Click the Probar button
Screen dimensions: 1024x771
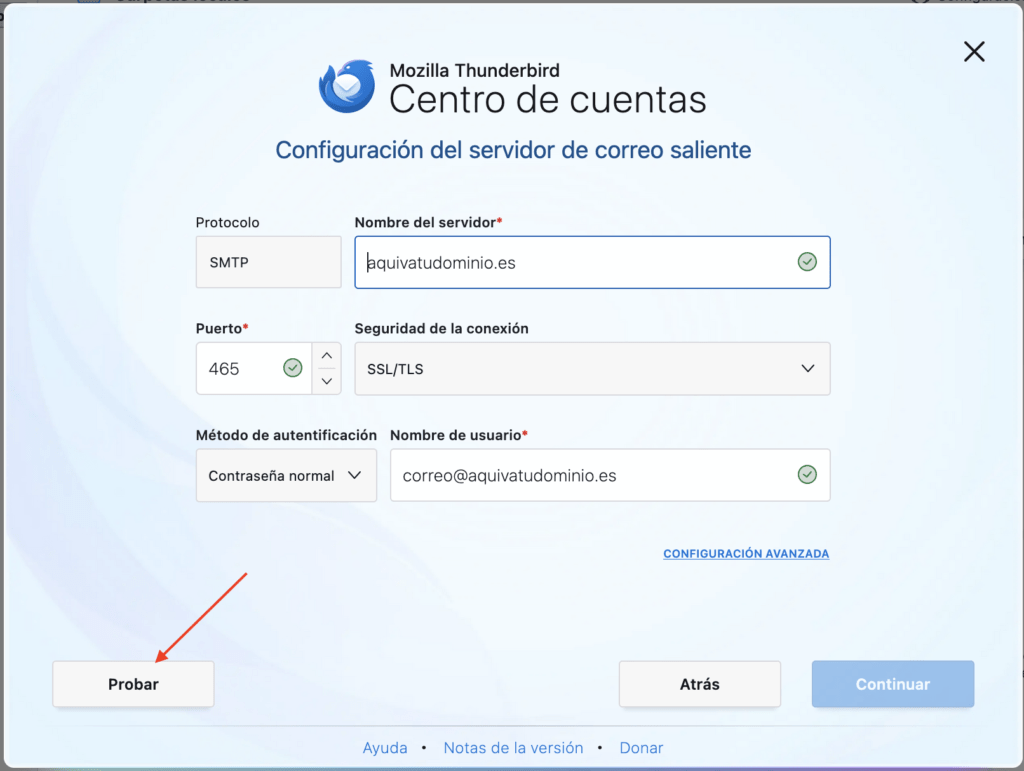coord(133,684)
